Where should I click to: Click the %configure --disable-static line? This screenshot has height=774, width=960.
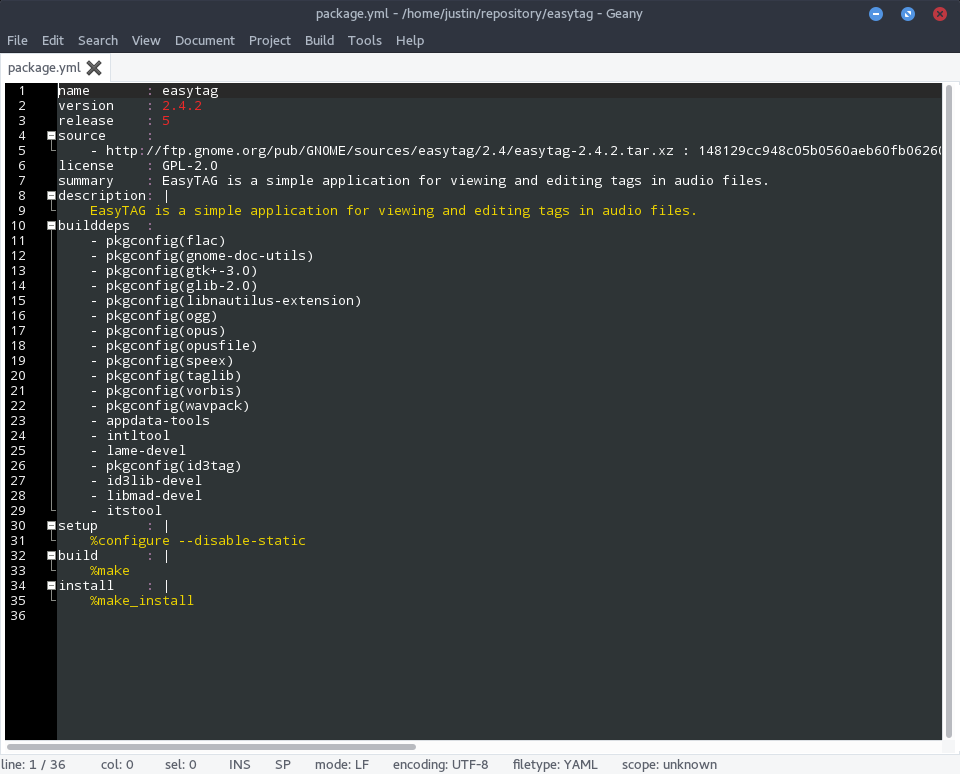tap(198, 541)
